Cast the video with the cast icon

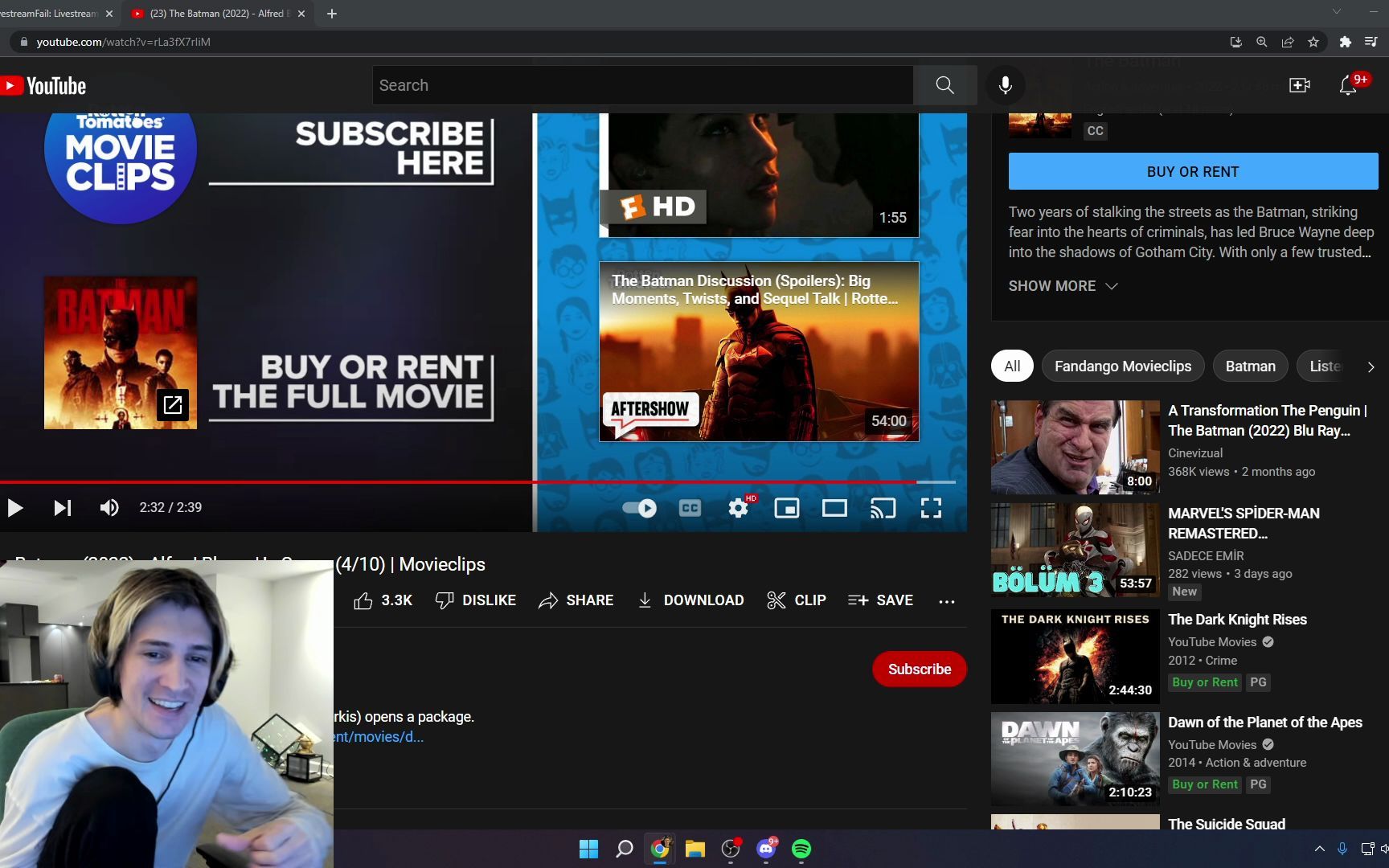[x=883, y=508]
